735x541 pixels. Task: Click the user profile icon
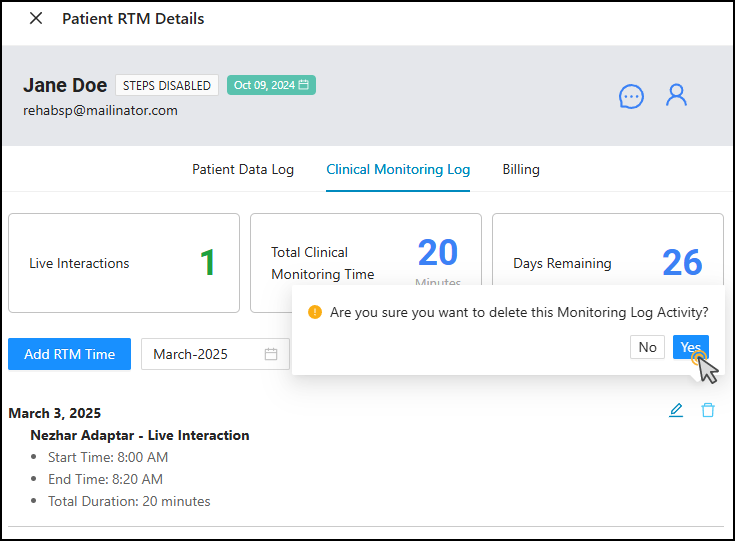click(677, 95)
